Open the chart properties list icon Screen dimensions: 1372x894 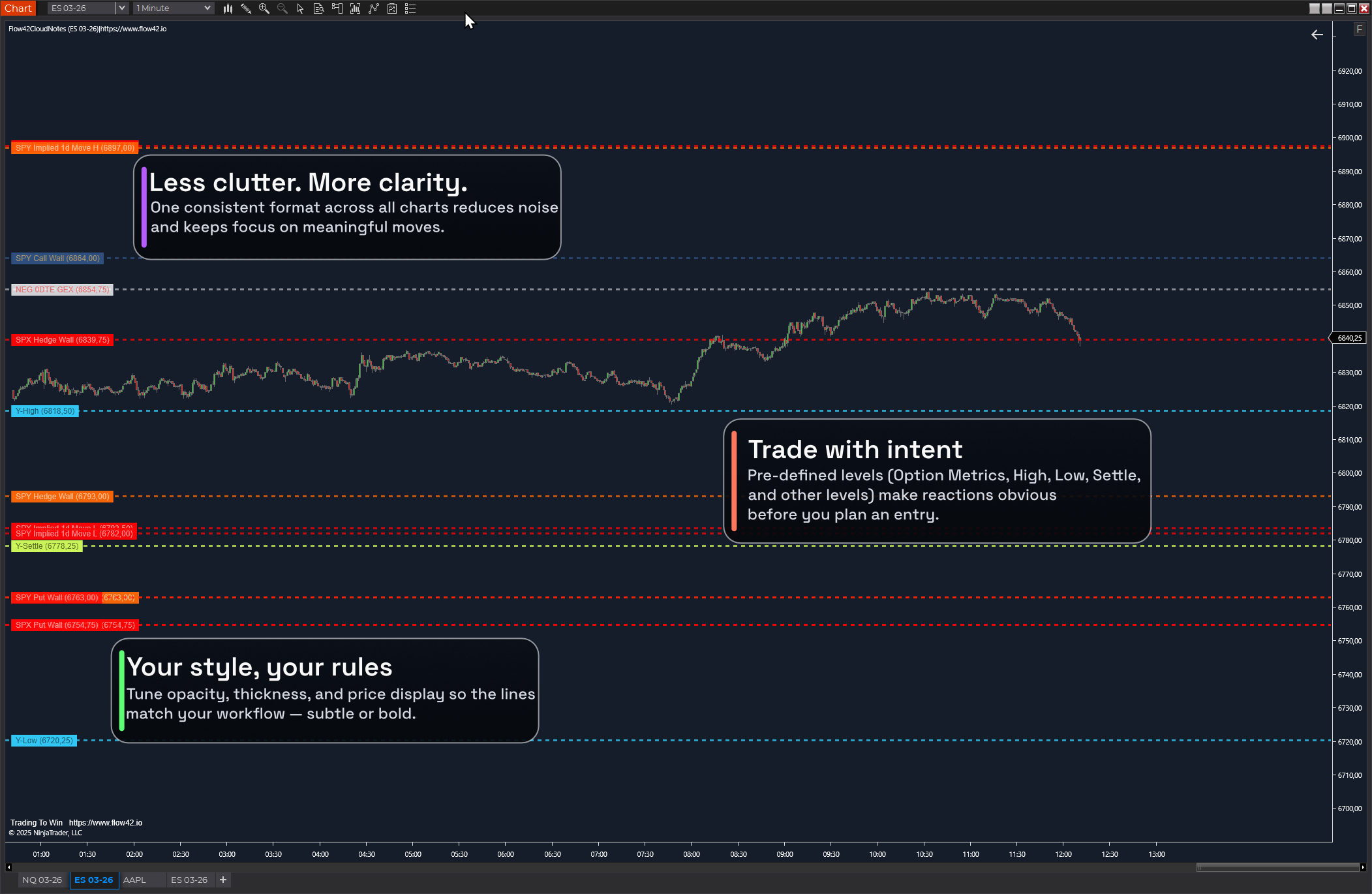pos(410,8)
